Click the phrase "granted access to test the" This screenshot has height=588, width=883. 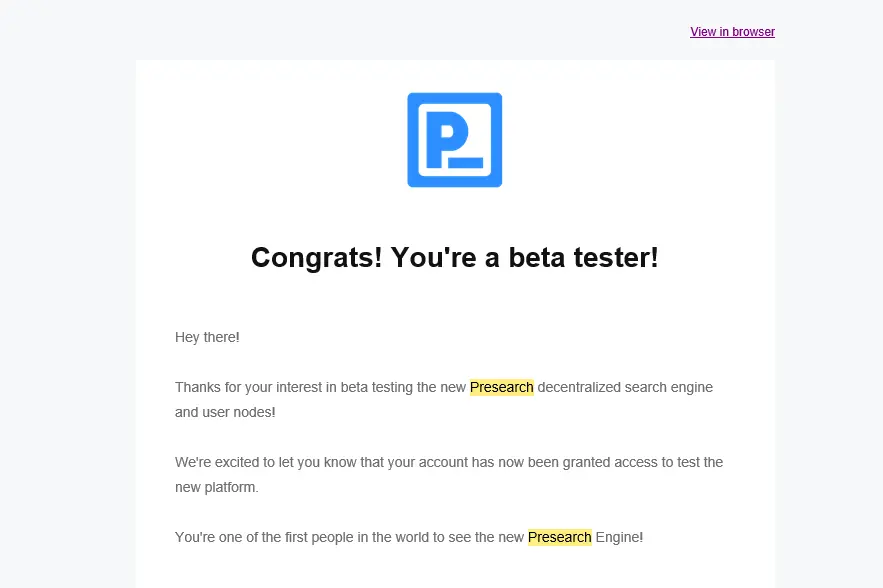pyautogui.click(x=643, y=462)
